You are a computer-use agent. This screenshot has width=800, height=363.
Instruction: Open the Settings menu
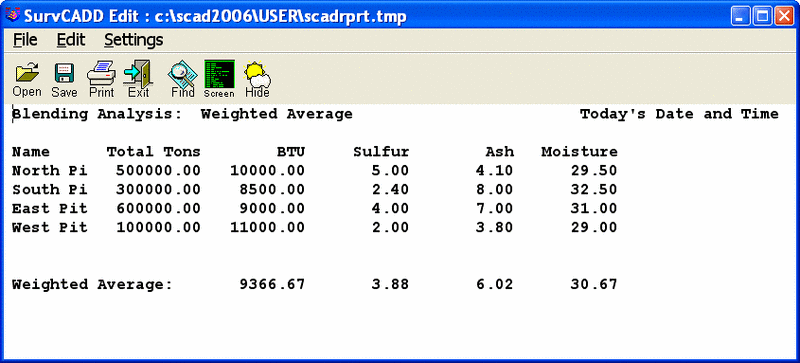pyautogui.click(x=134, y=40)
